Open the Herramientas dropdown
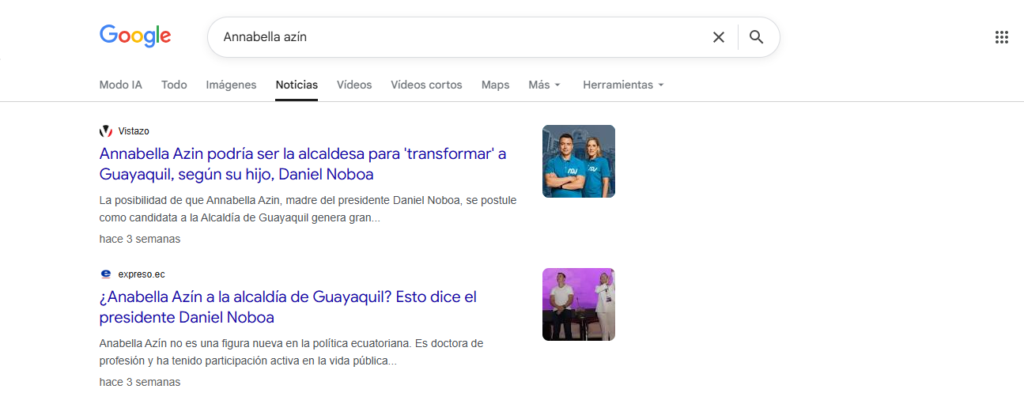 pos(623,85)
